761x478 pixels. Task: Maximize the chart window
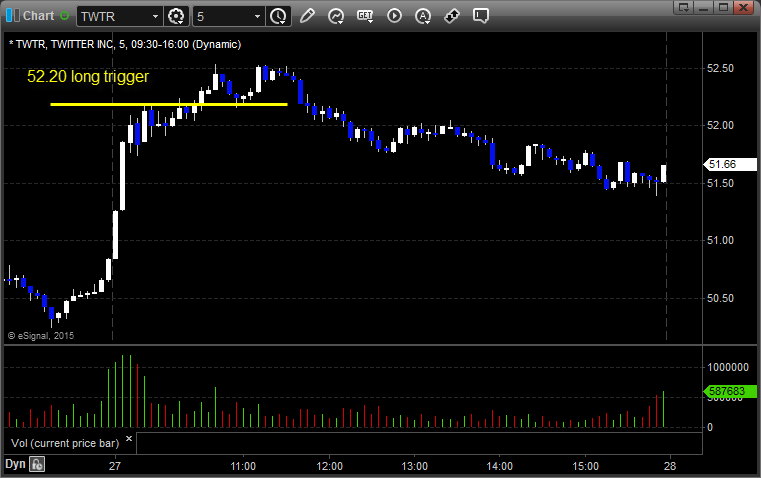click(723, 7)
